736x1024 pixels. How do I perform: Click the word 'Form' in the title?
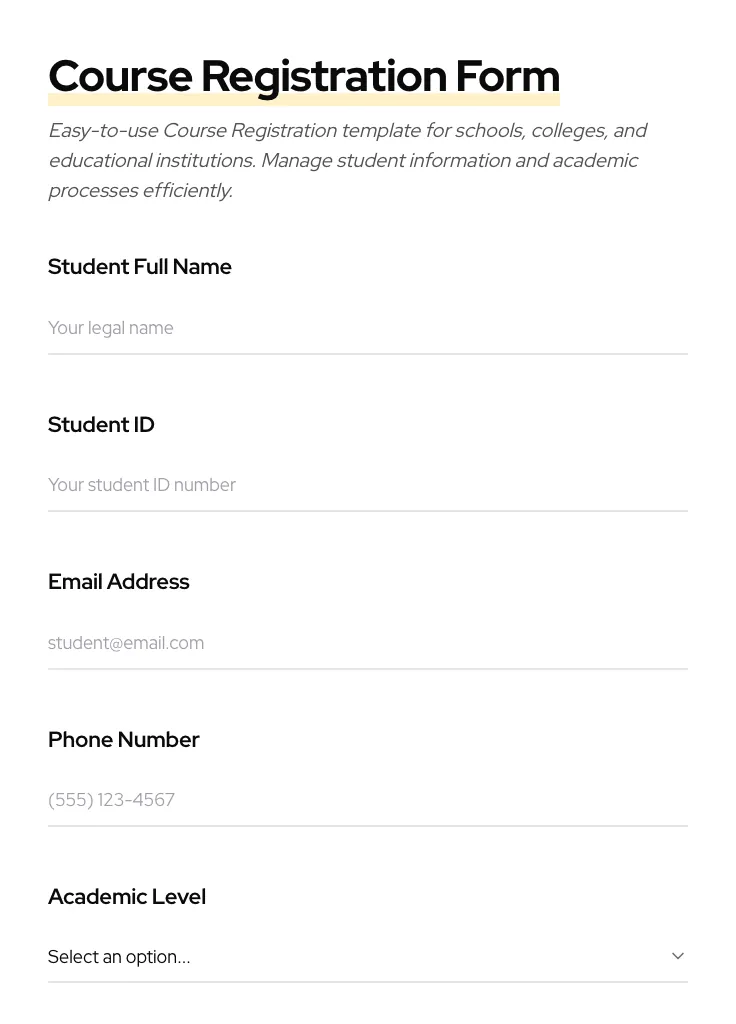(x=508, y=76)
